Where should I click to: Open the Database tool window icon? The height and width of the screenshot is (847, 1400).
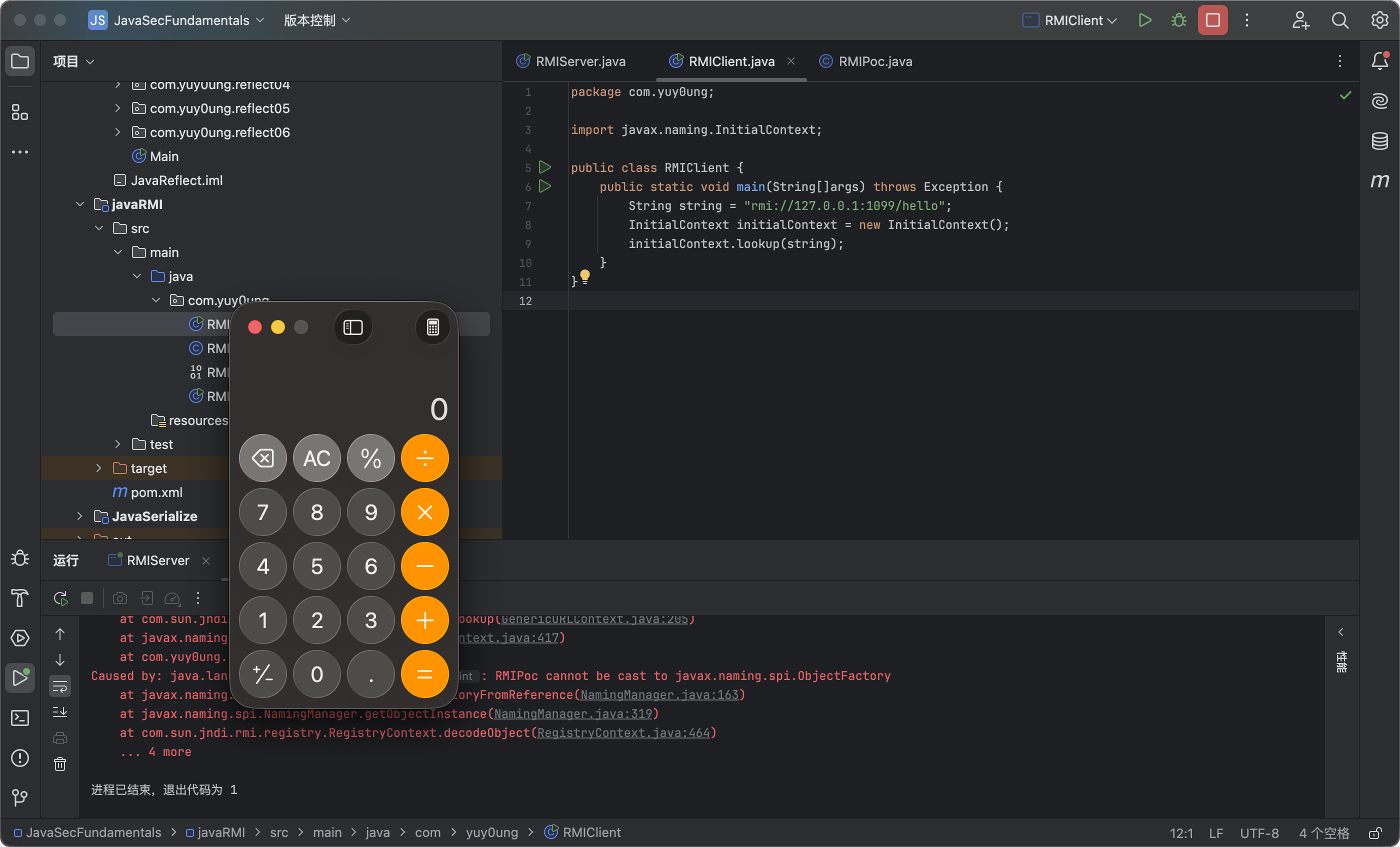tap(1379, 141)
